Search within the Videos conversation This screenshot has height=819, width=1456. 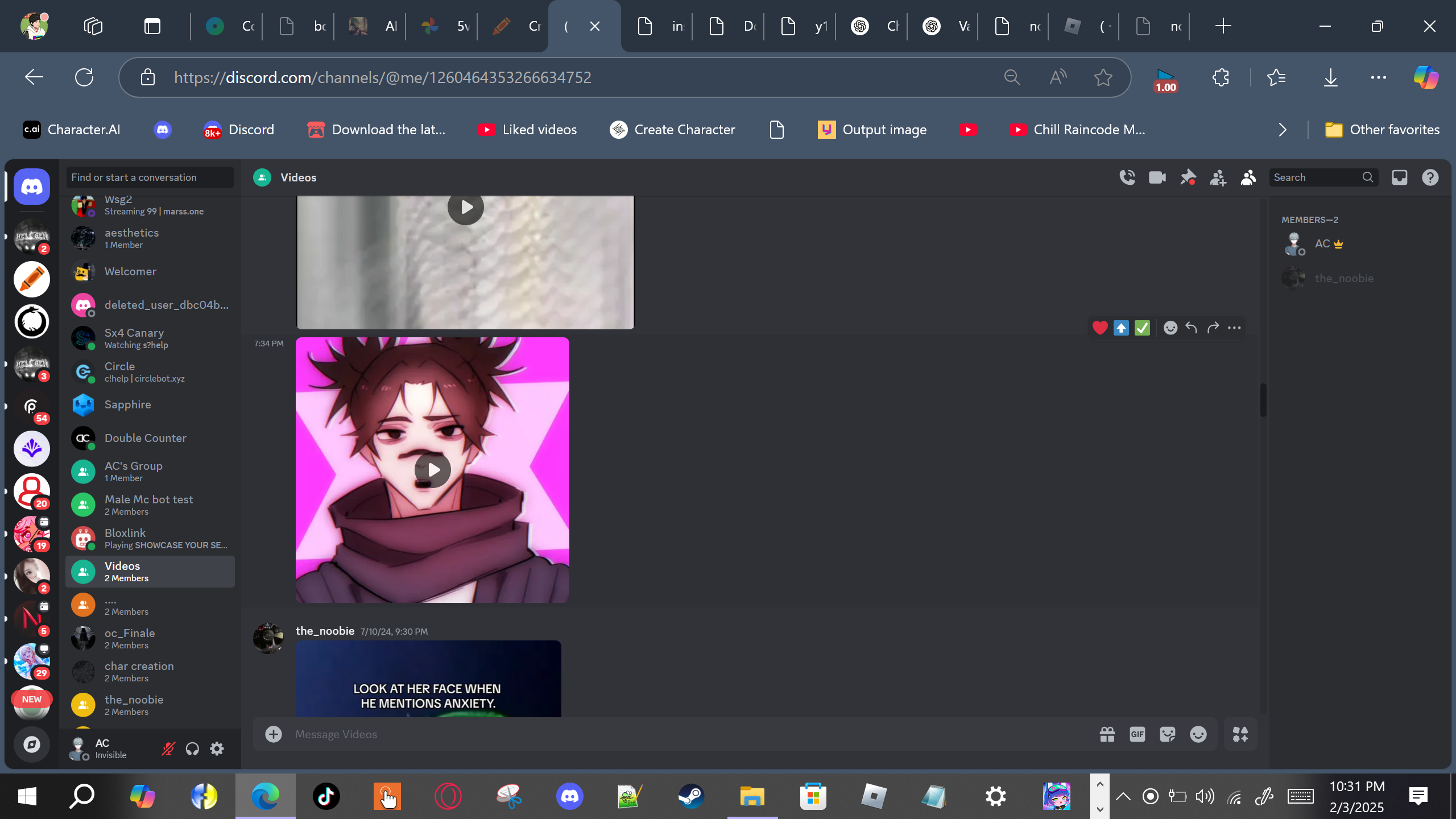[x=1323, y=177]
